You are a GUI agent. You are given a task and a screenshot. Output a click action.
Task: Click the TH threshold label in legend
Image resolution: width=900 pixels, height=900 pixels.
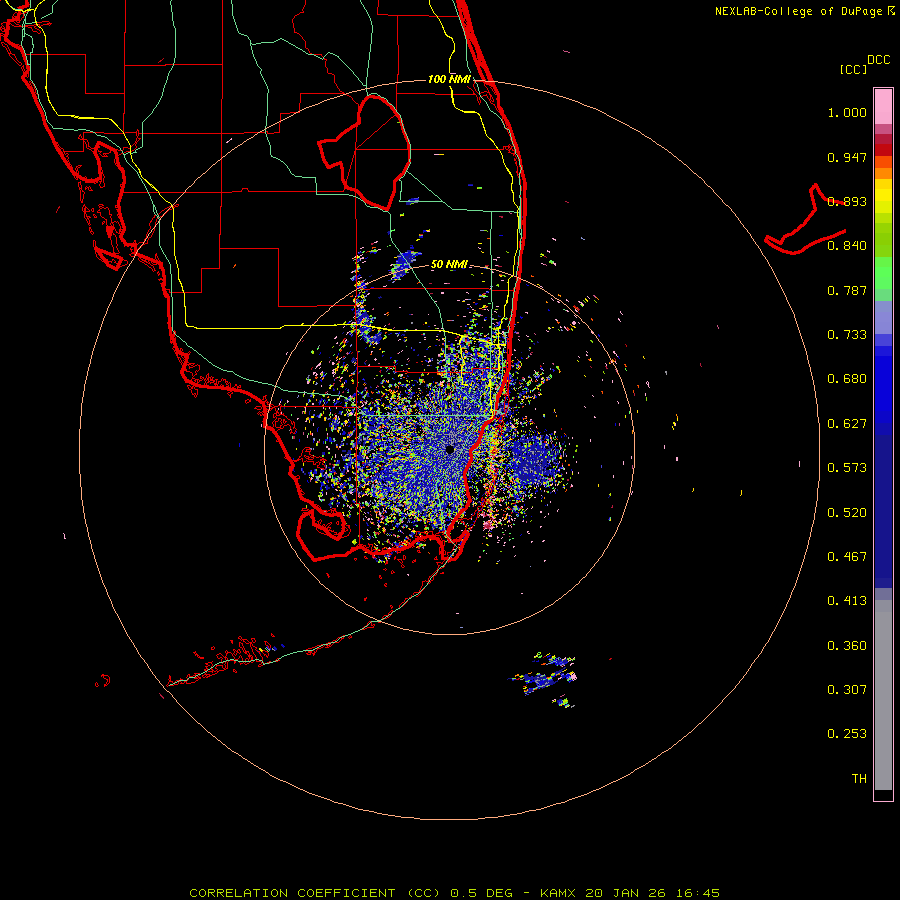pos(859,779)
